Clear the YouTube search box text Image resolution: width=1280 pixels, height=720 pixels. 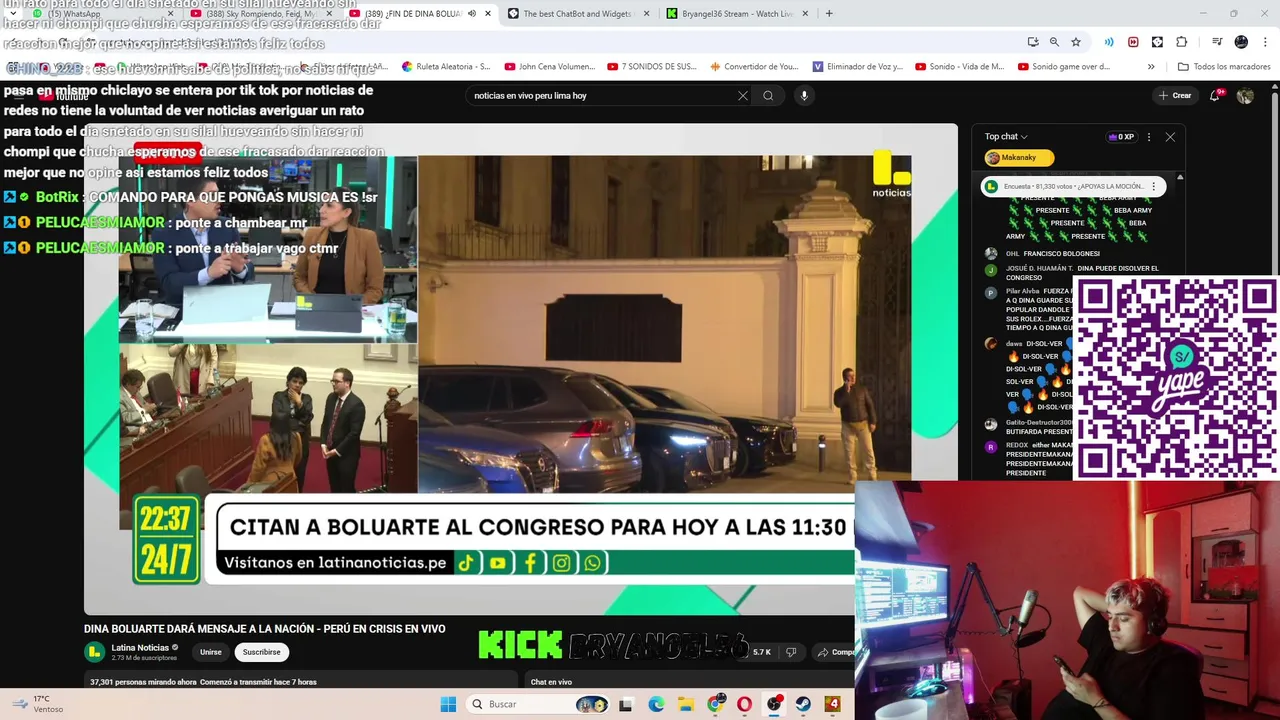742,96
